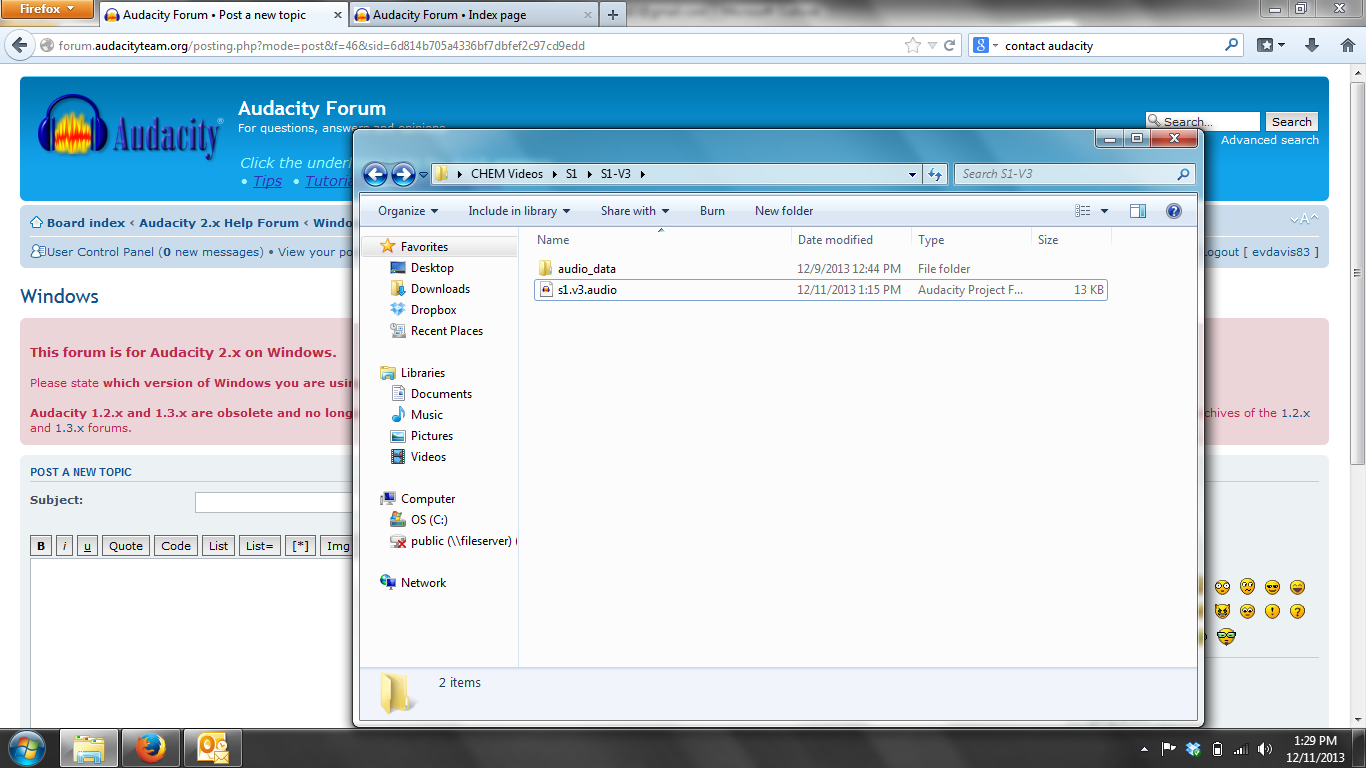1366x768 pixels.
Task: Open the Organize menu
Action: [x=408, y=211]
